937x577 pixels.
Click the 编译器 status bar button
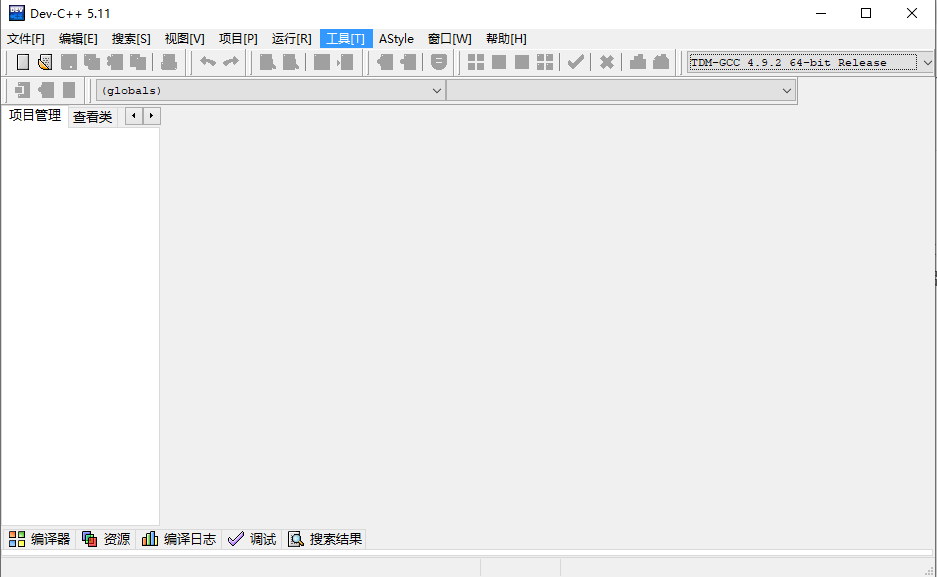38,539
